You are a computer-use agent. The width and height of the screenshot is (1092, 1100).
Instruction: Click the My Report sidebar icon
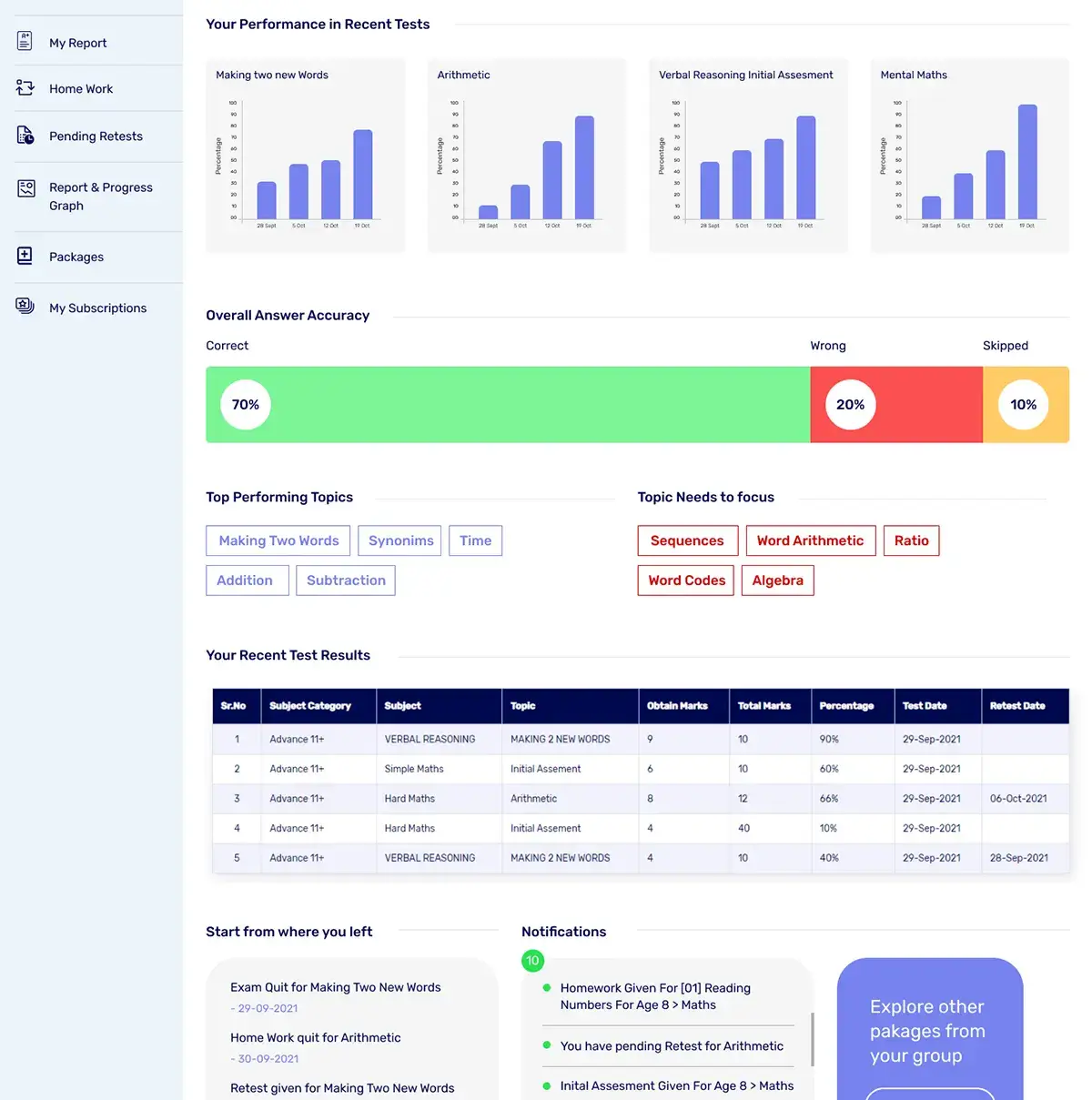(x=25, y=41)
